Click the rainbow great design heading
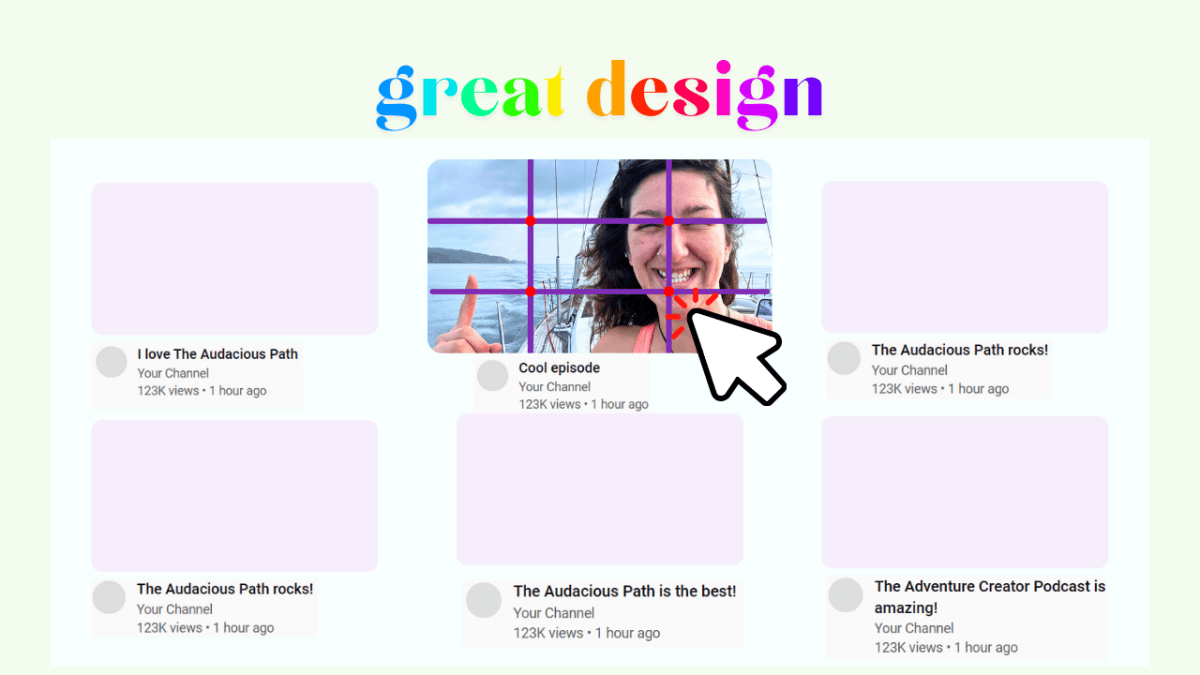Image resolution: width=1200 pixels, height=675 pixels. point(600,94)
